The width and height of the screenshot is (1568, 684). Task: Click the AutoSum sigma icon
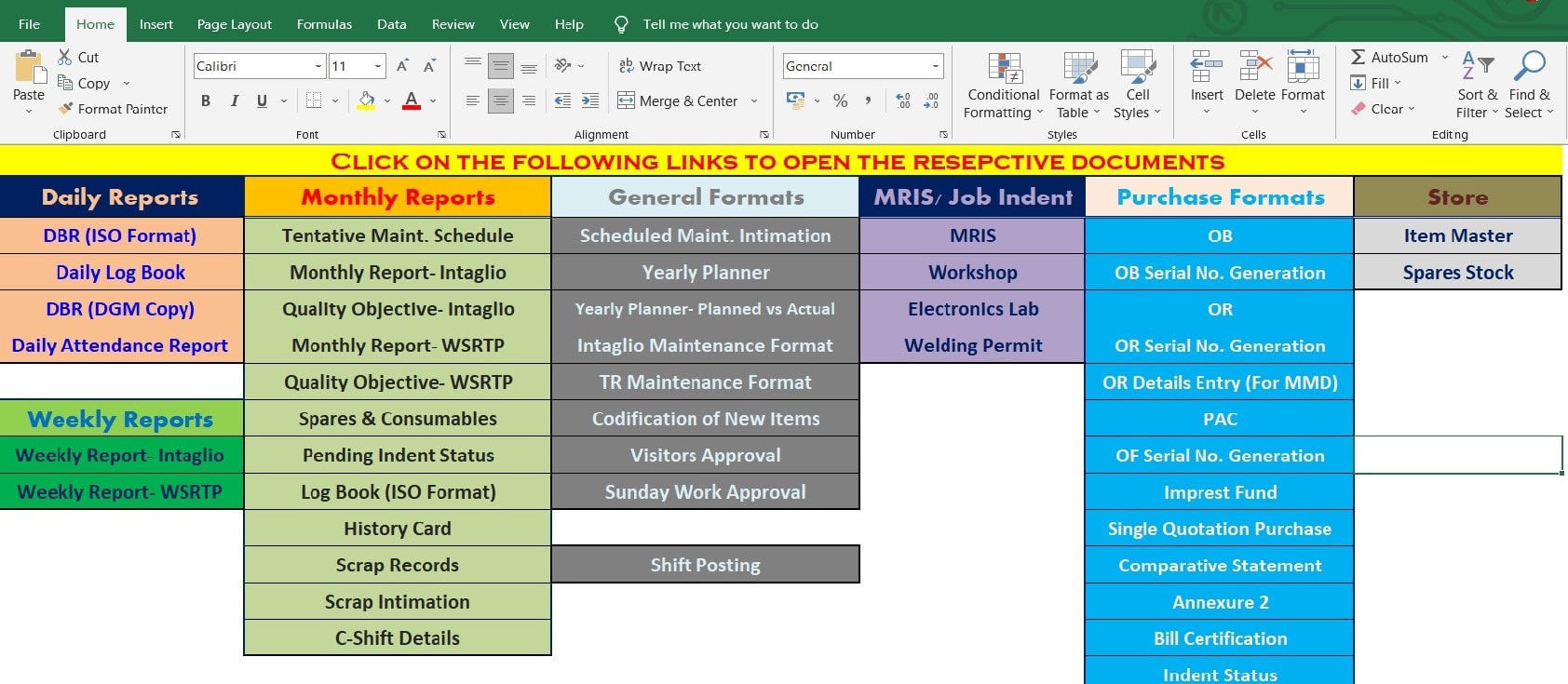(1358, 57)
